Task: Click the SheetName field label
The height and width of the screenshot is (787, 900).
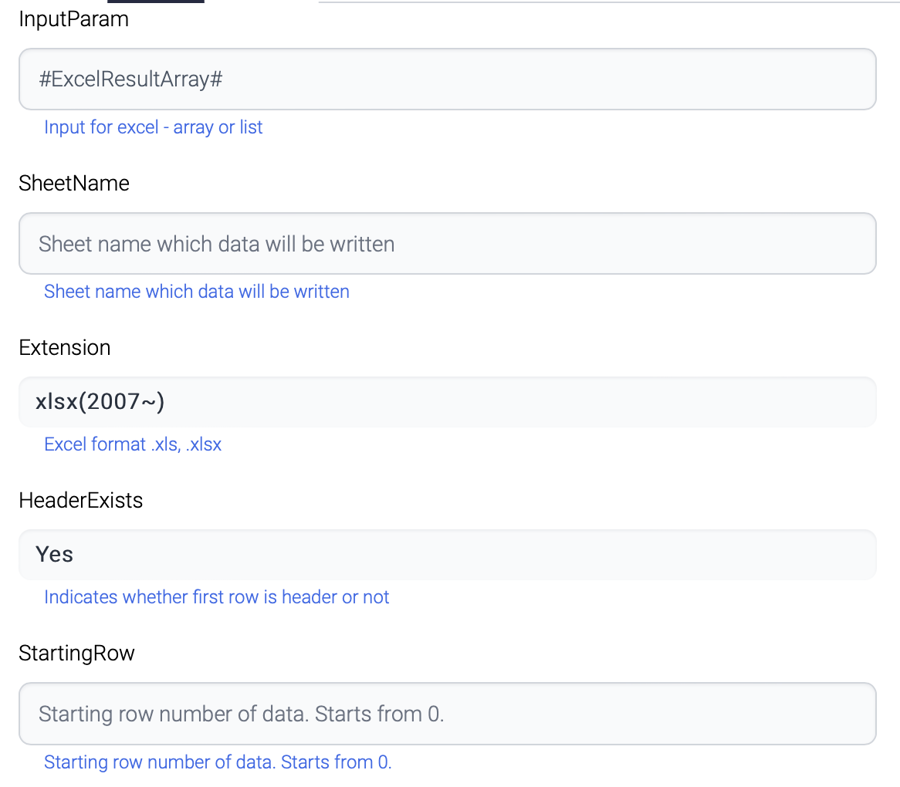Action: tap(74, 183)
